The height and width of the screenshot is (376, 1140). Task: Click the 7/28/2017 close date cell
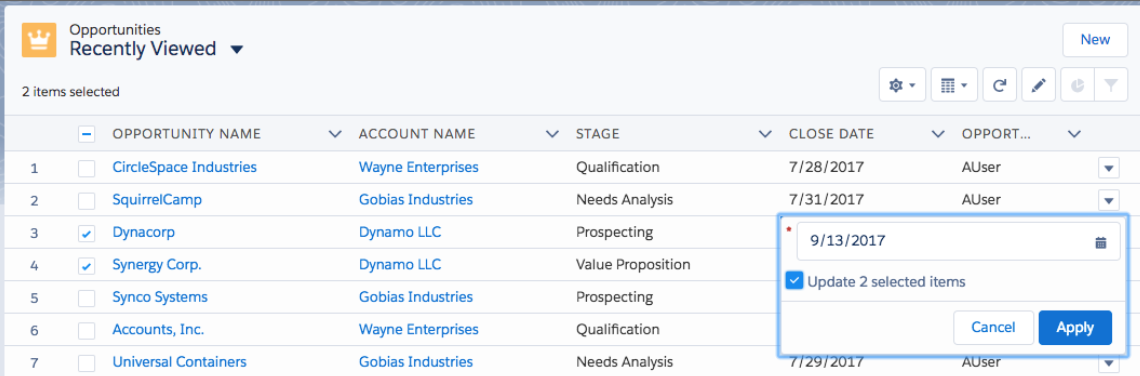tap(827, 167)
